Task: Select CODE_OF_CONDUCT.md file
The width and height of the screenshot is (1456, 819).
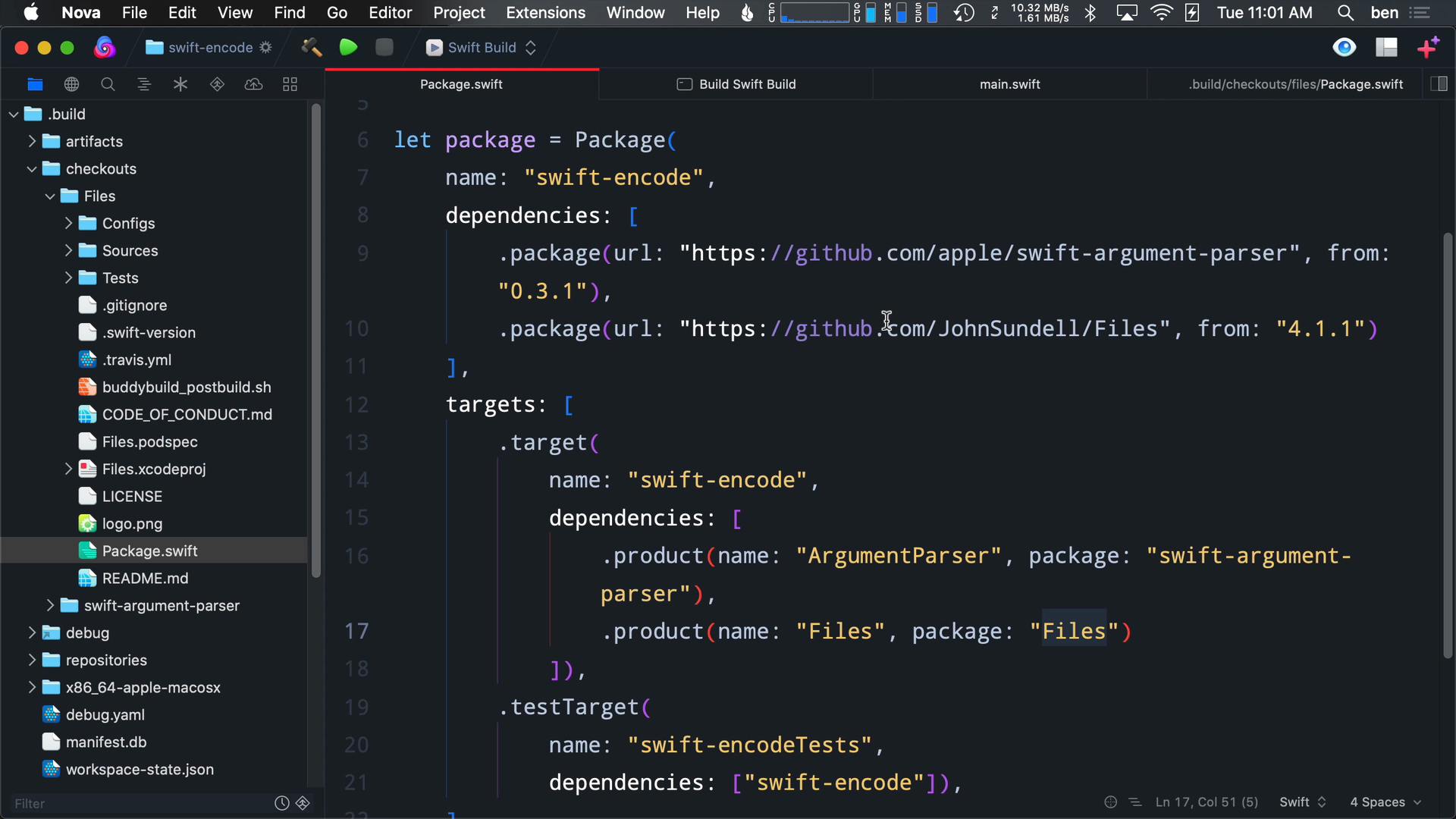Action: [153, 414]
